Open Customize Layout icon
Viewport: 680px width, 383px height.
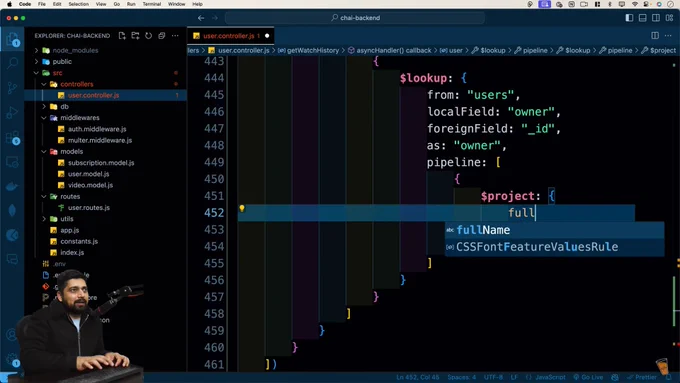point(670,18)
